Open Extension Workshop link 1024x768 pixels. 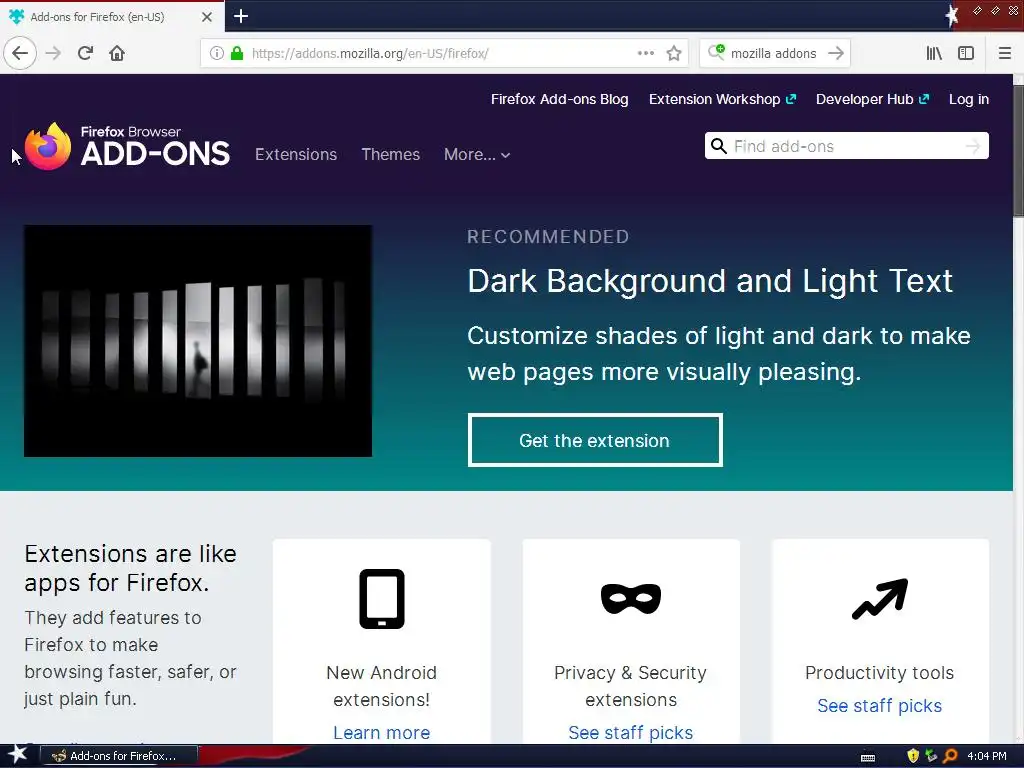tap(722, 99)
